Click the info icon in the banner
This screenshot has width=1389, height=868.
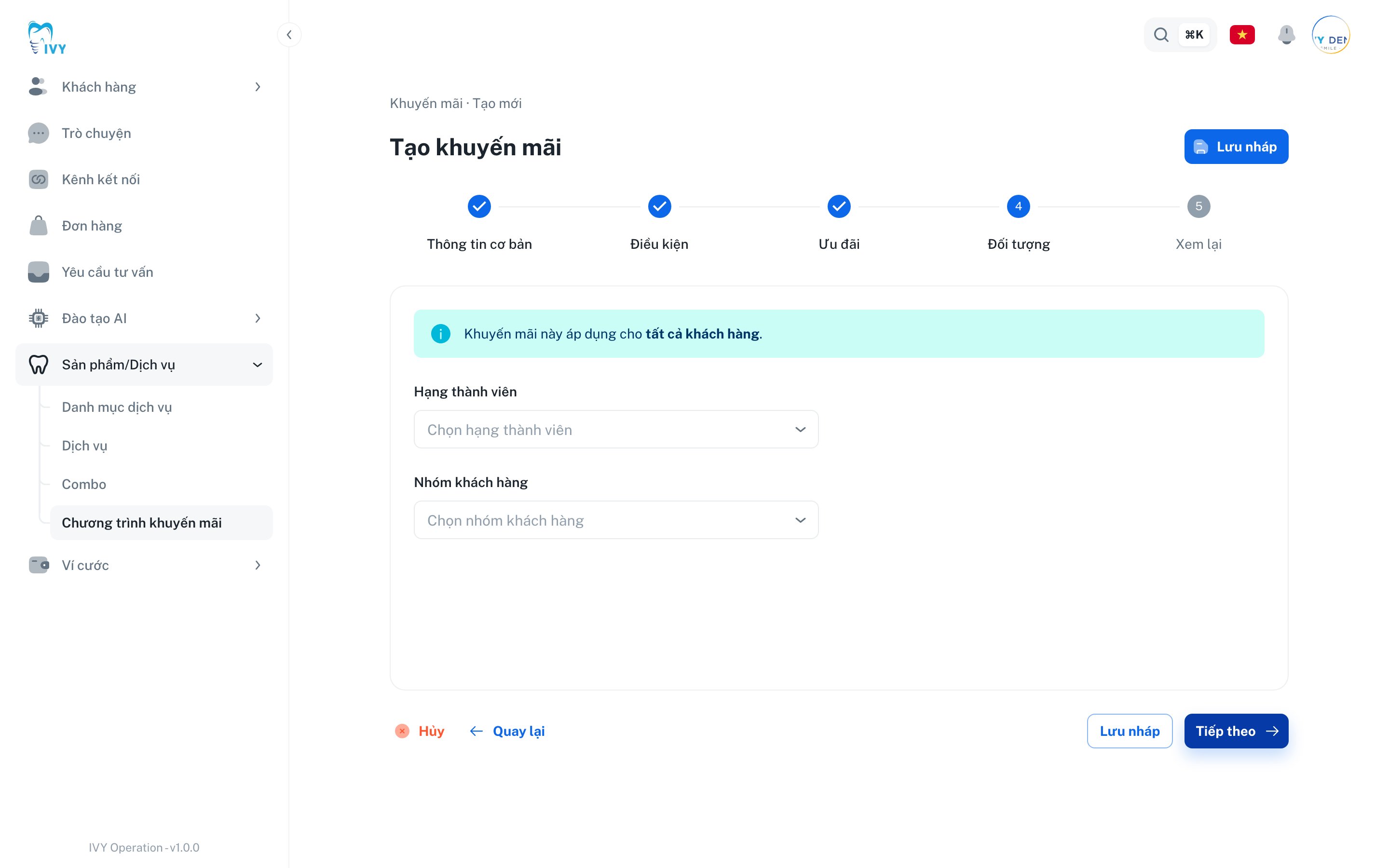pos(440,334)
